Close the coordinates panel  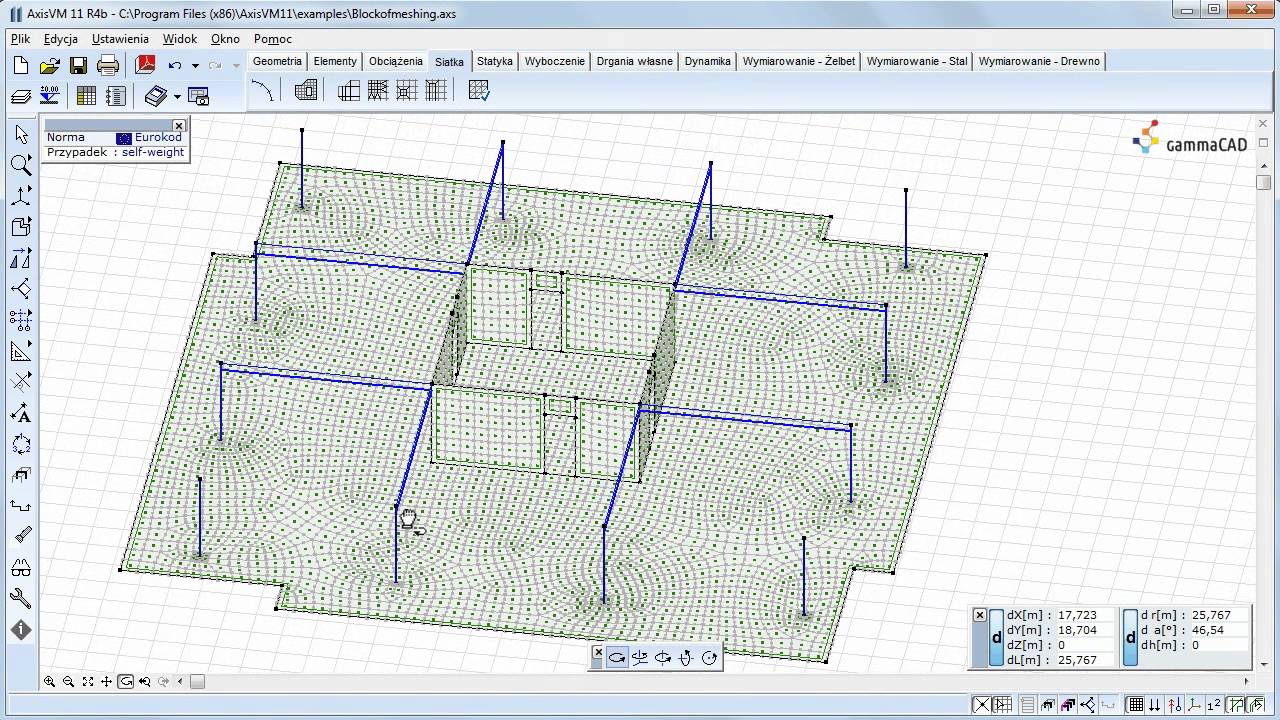click(x=980, y=615)
